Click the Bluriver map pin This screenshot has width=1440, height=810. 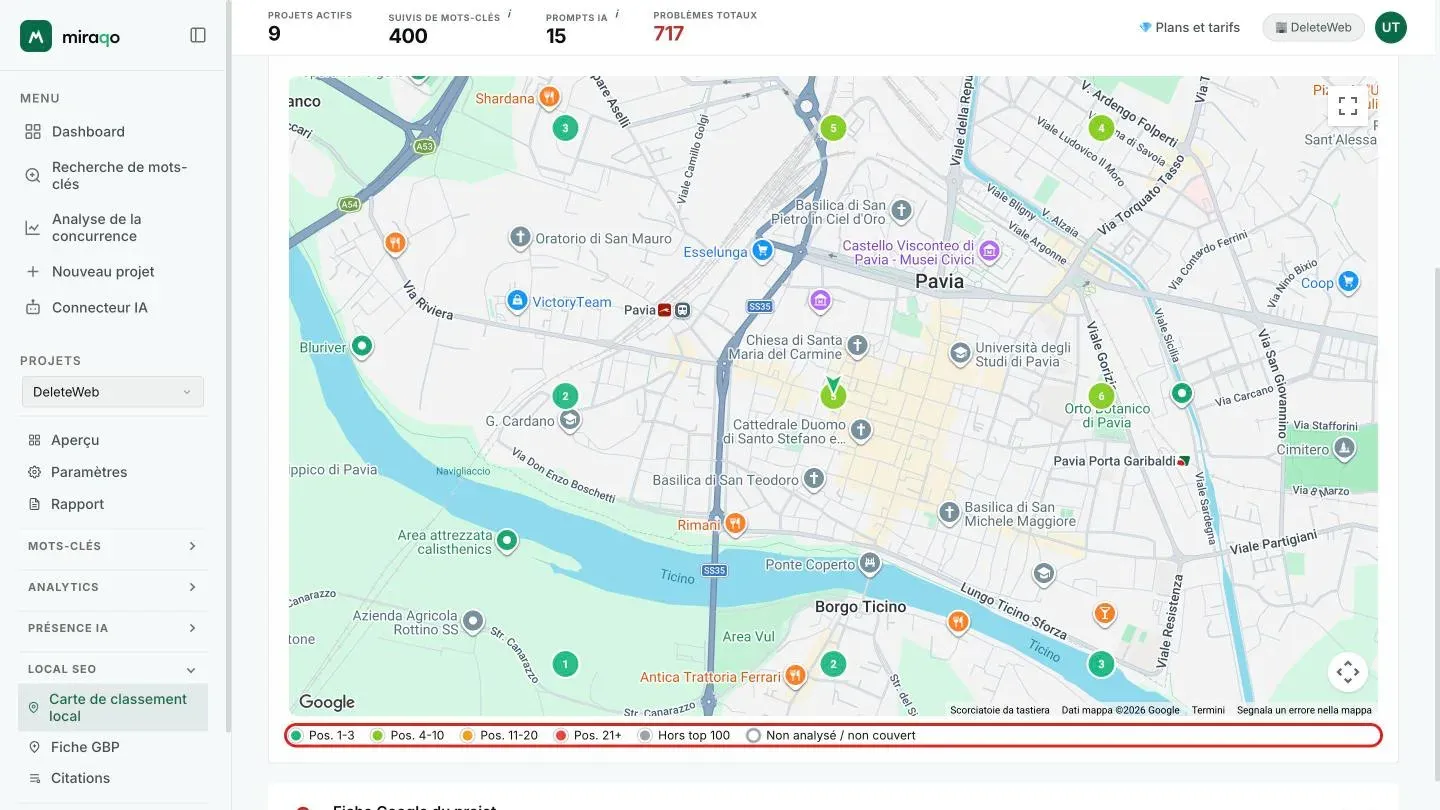[362, 346]
